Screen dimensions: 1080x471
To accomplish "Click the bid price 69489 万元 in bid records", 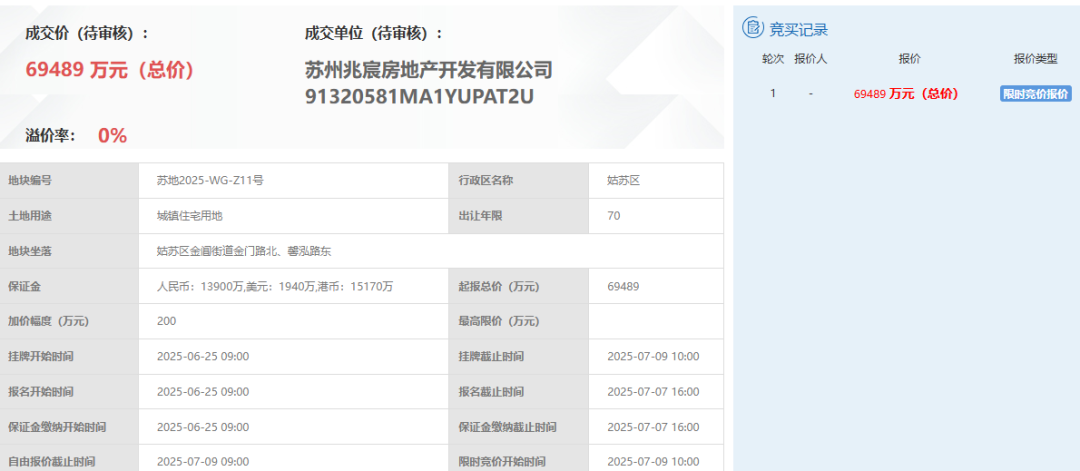I will 906,94.
